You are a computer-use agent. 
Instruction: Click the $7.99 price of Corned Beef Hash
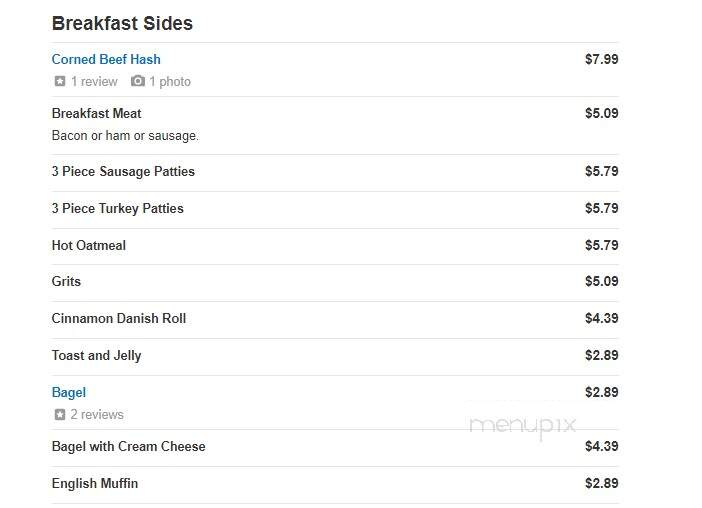coord(601,59)
